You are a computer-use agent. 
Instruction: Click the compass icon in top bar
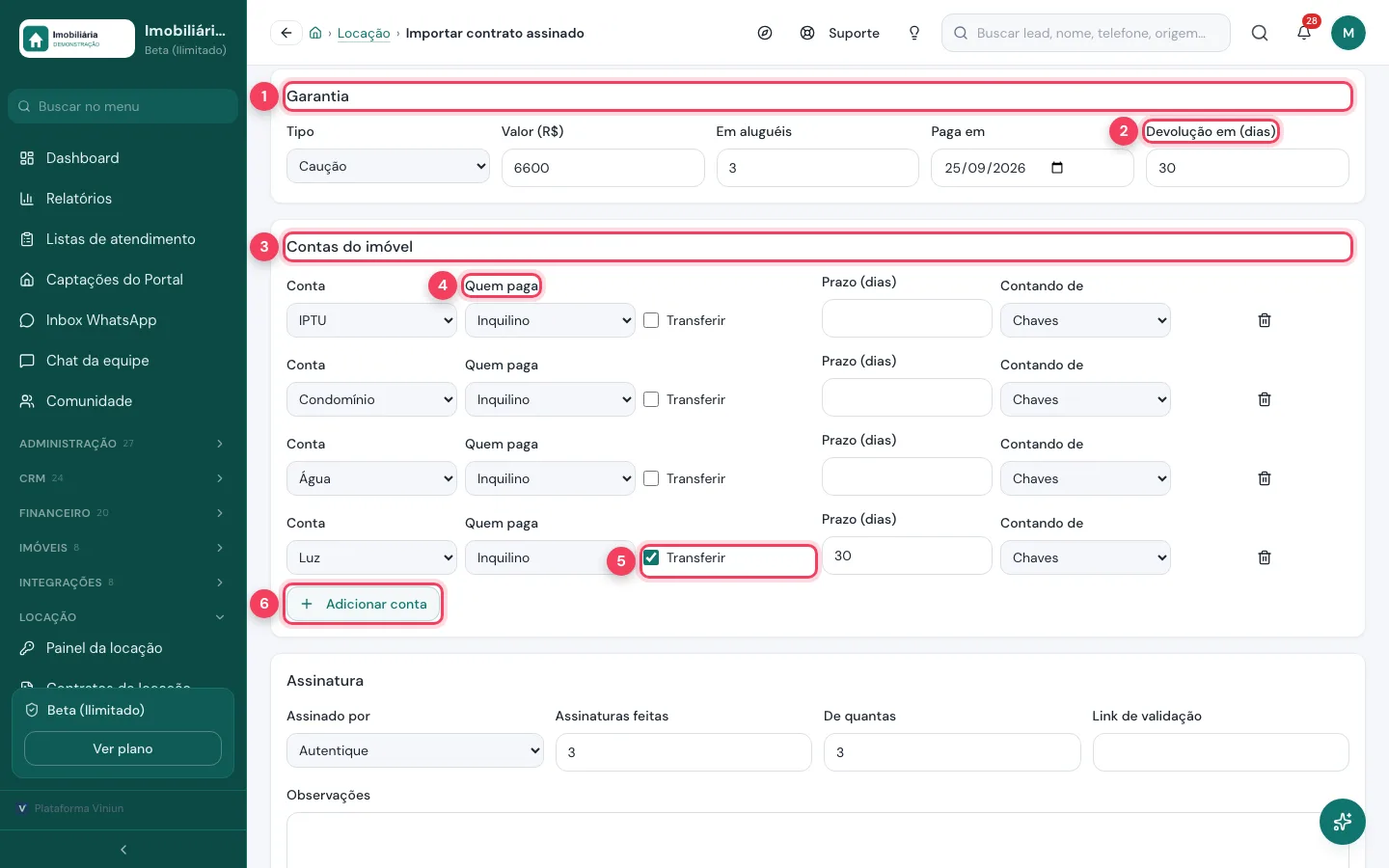point(765,33)
